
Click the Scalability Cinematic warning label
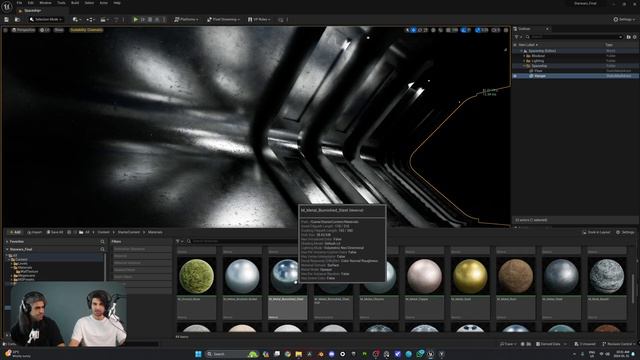[86, 30]
